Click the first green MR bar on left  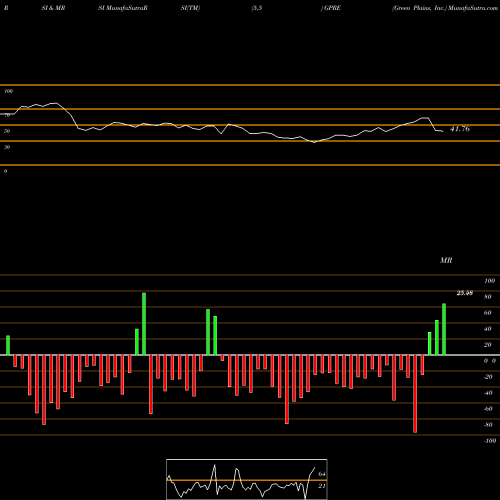(8, 345)
